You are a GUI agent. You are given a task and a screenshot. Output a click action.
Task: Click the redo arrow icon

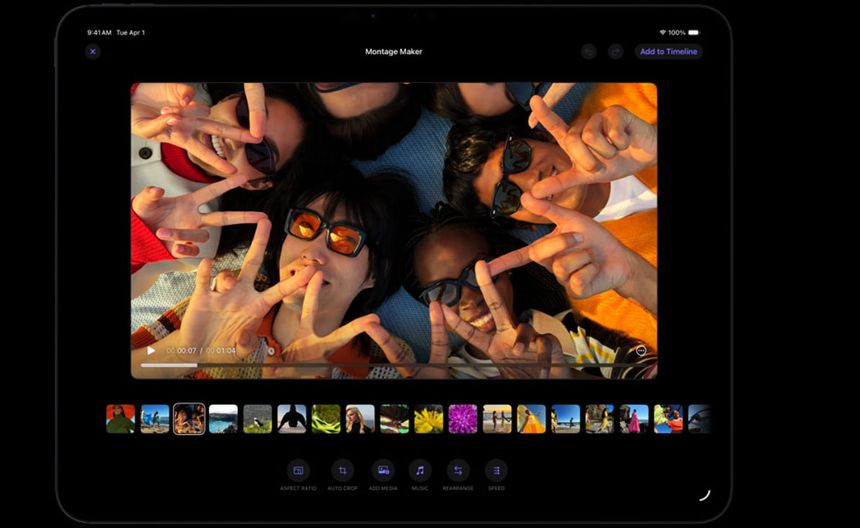click(615, 51)
